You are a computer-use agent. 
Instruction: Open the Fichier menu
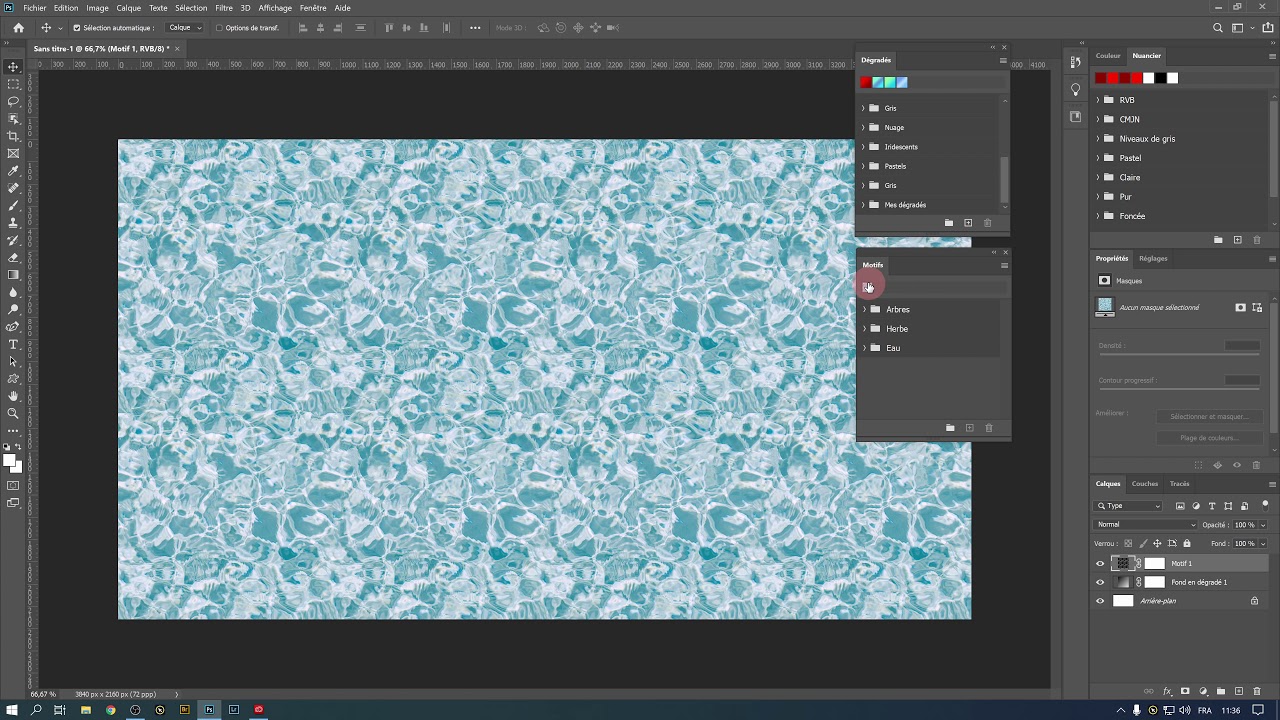[34, 8]
